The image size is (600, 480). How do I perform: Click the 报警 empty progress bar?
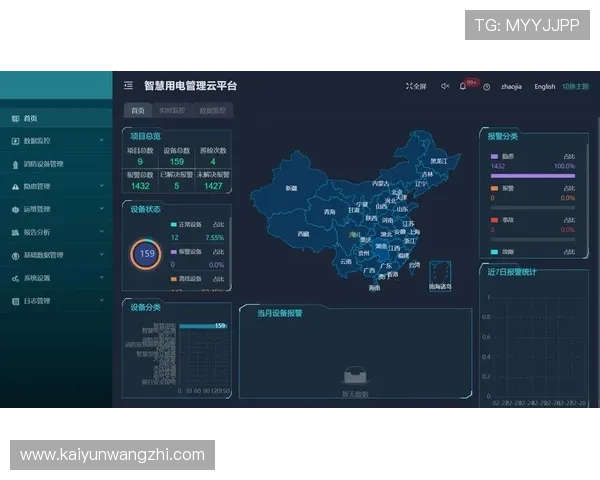click(533, 208)
